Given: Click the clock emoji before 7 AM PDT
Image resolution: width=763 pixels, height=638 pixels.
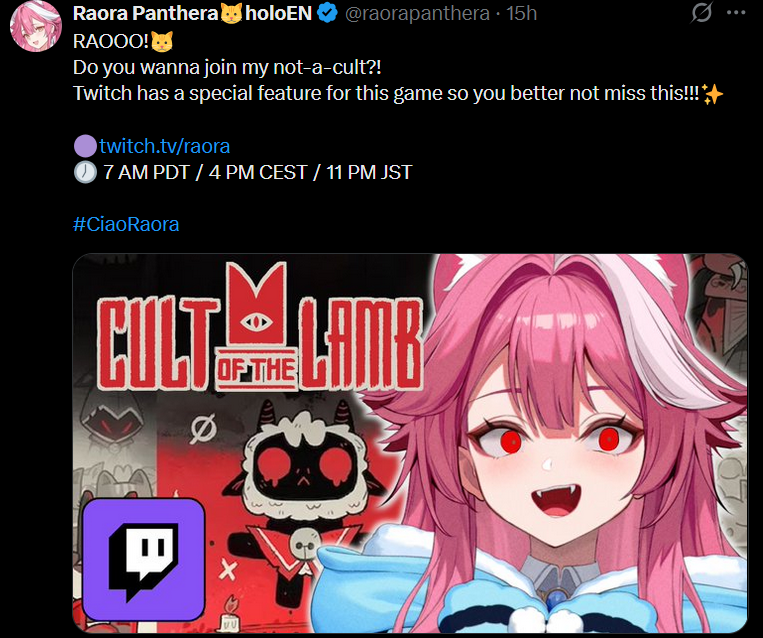Looking at the screenshot, I should [85, 172].
